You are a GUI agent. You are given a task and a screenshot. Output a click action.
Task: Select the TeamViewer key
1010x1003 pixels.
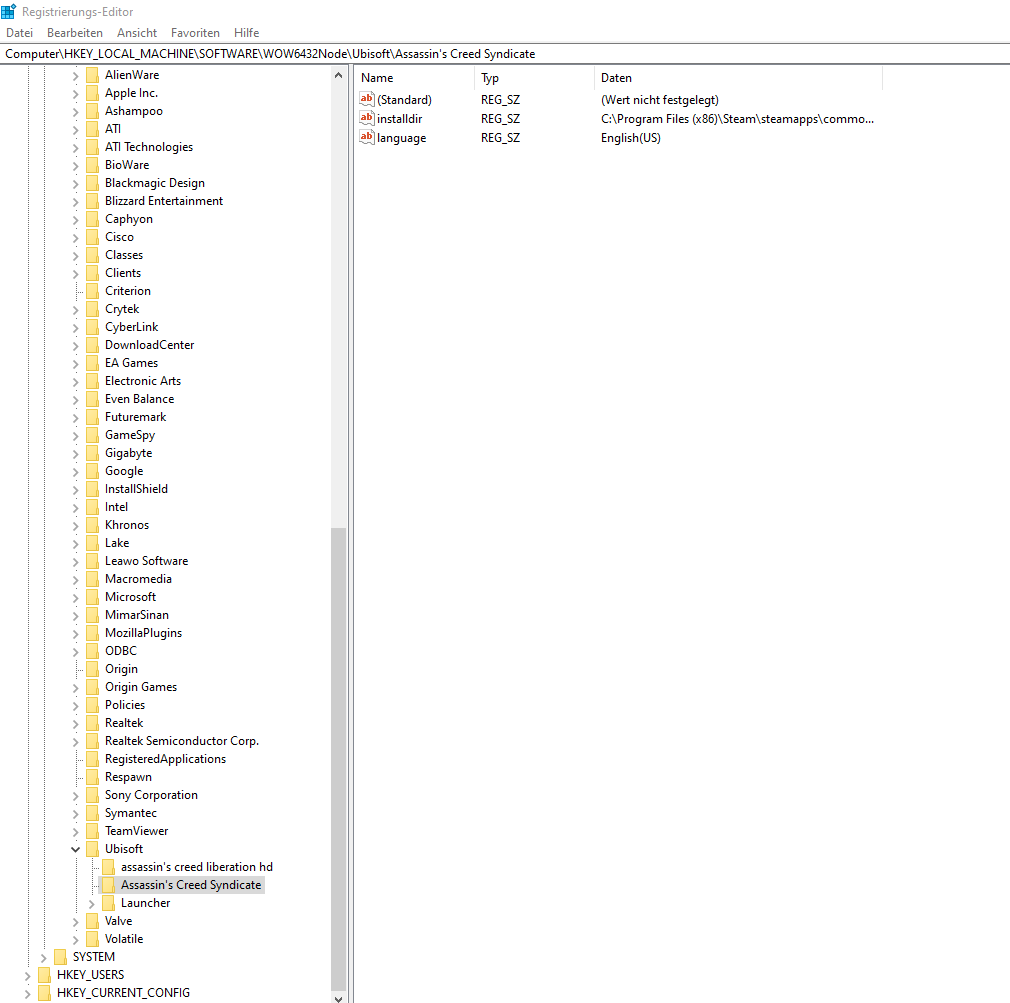pos(137,831)
